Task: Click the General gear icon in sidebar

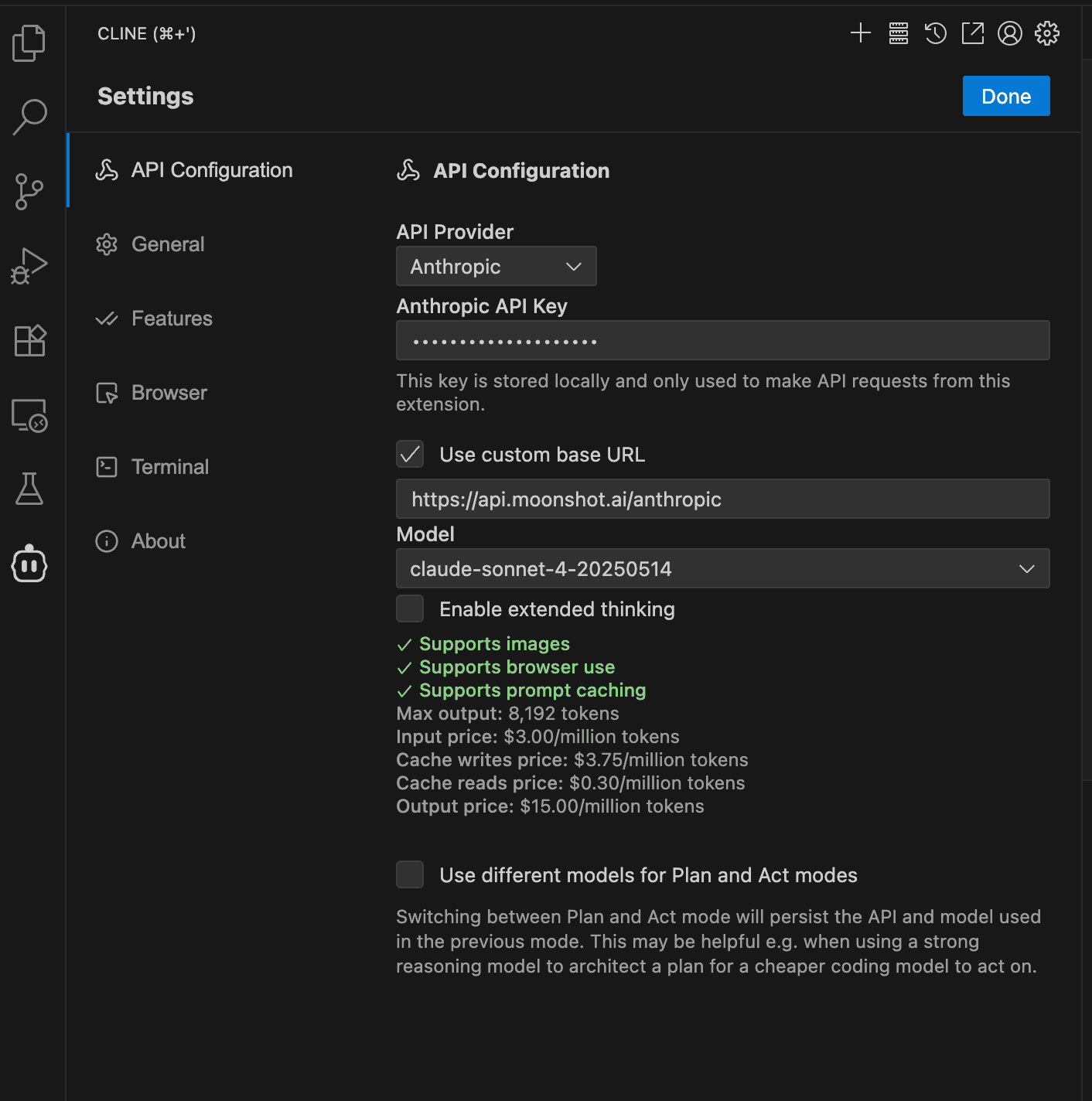Action: [107, 244]
